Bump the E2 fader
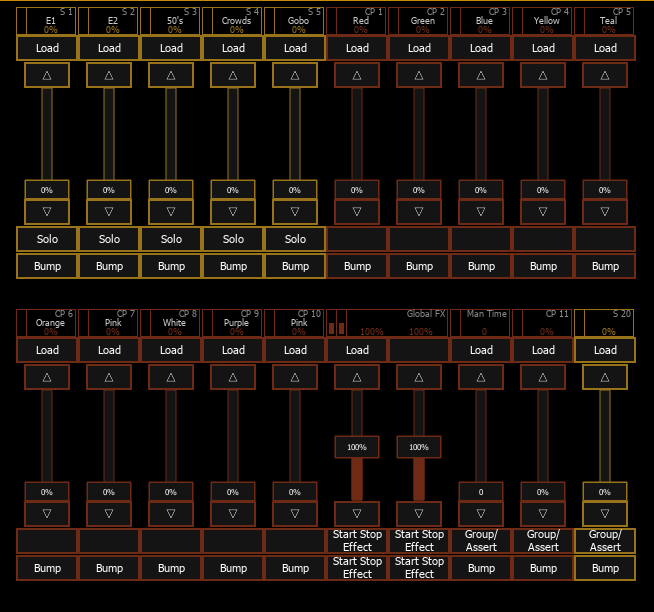This screenshot has height=612, width=654. [109, 266]
